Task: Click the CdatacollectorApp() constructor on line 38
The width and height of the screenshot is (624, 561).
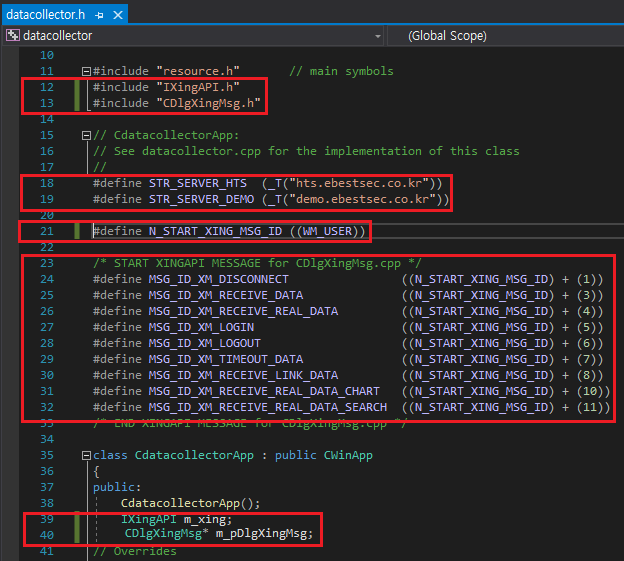Action: click(190, 503)
